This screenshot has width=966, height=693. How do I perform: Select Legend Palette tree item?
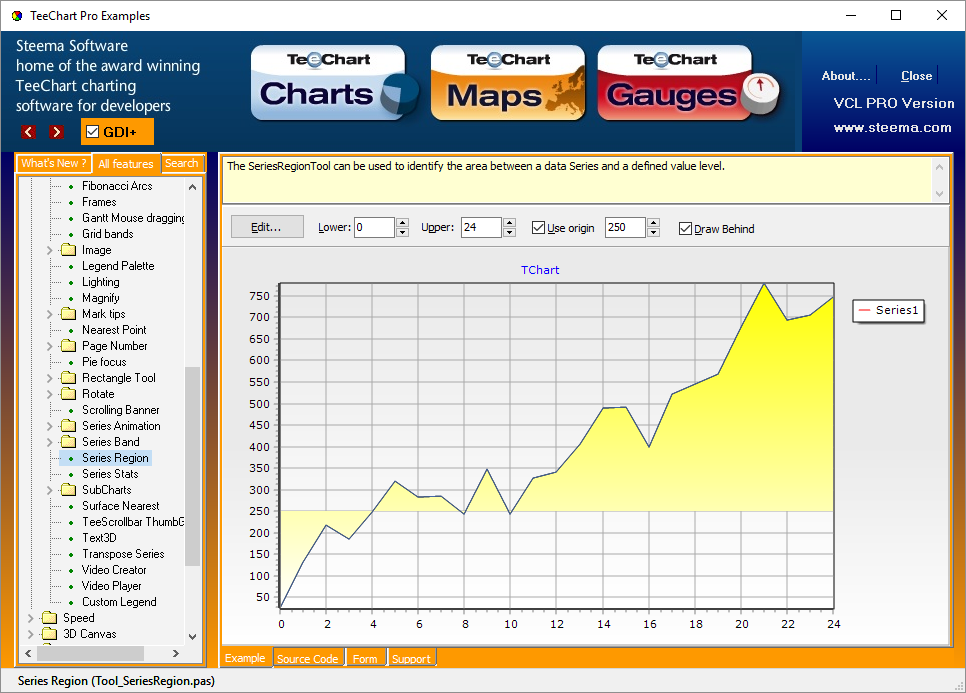pos(118,266)
